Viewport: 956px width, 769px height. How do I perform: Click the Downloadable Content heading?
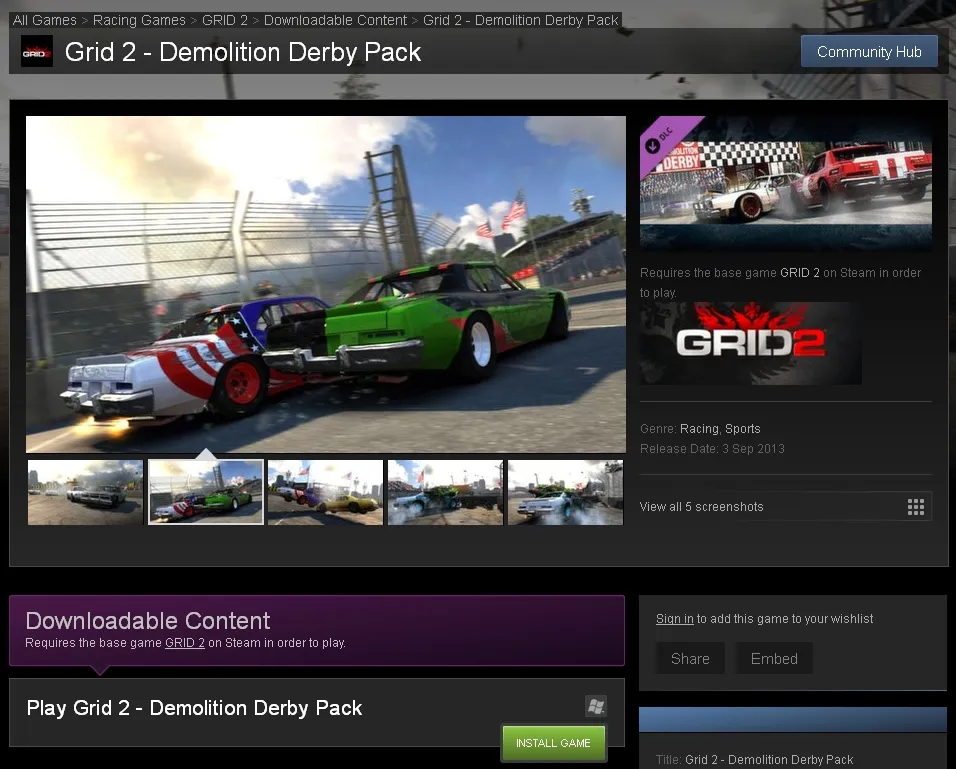click(x=148, y=621)
